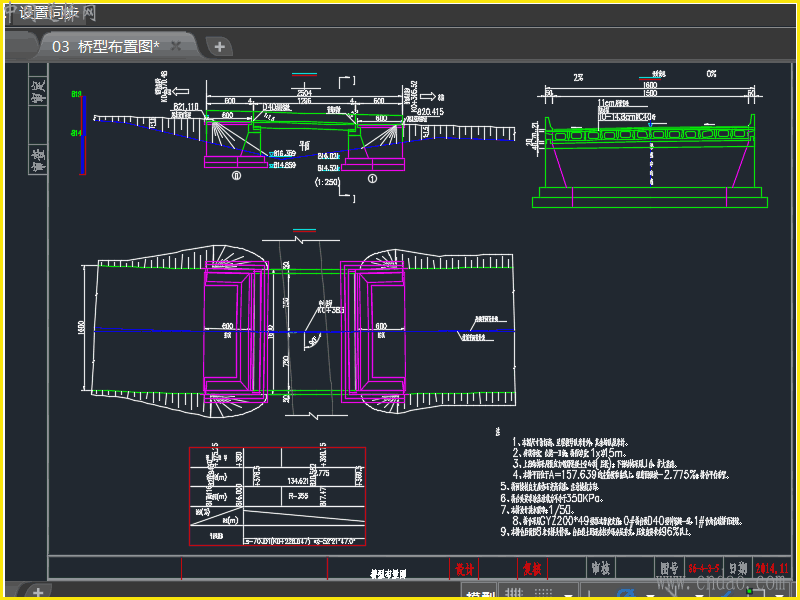This screenshot has height=600, width=800.
Task: Select the 2504 span dimension text
Action: tap(304, 93)
